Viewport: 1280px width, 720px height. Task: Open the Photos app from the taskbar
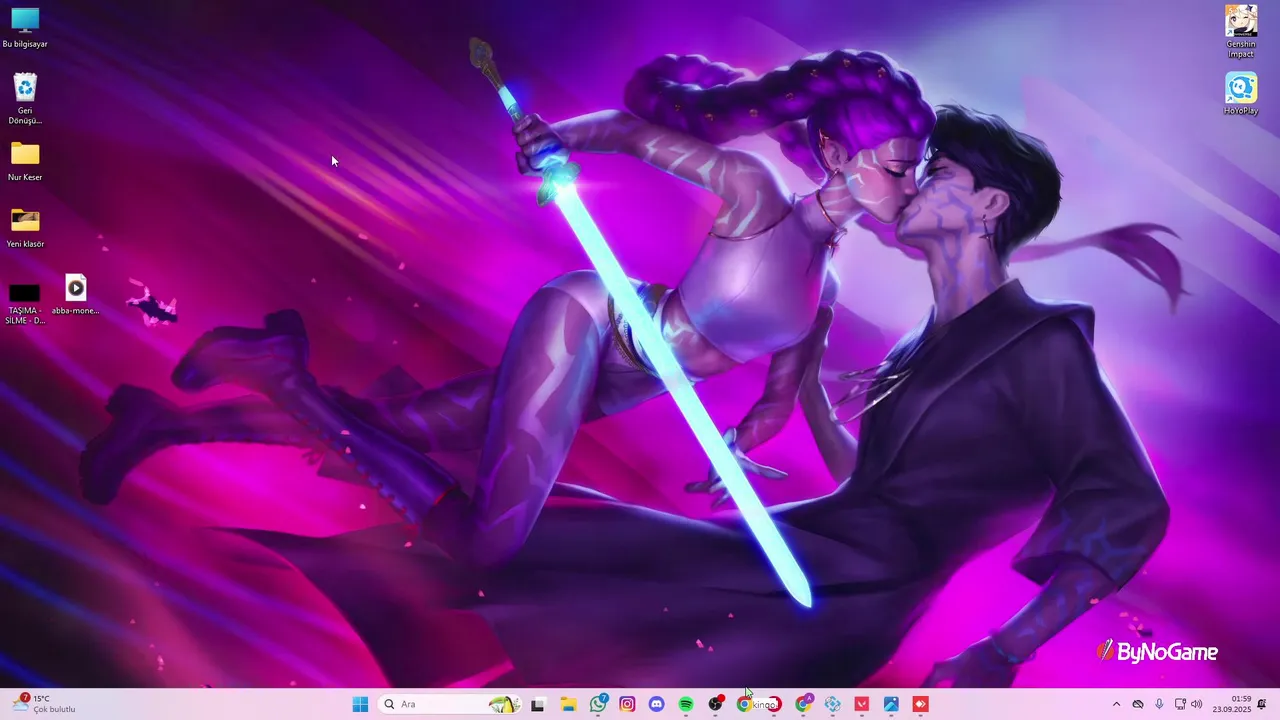[891, 704]
